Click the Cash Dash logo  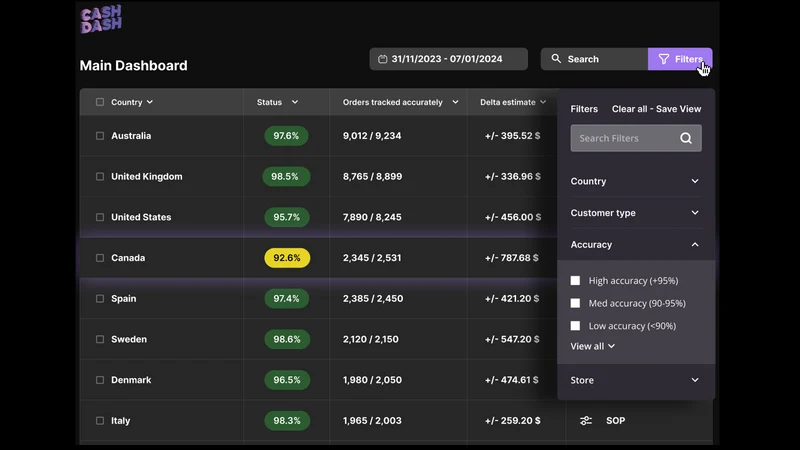coord(101,19)
